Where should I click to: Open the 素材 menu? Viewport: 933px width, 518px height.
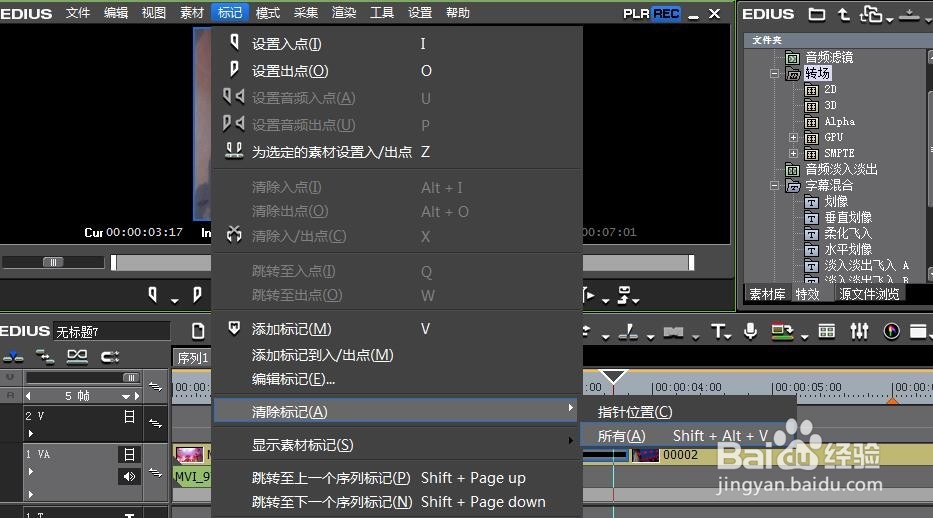tap(192, 12)
